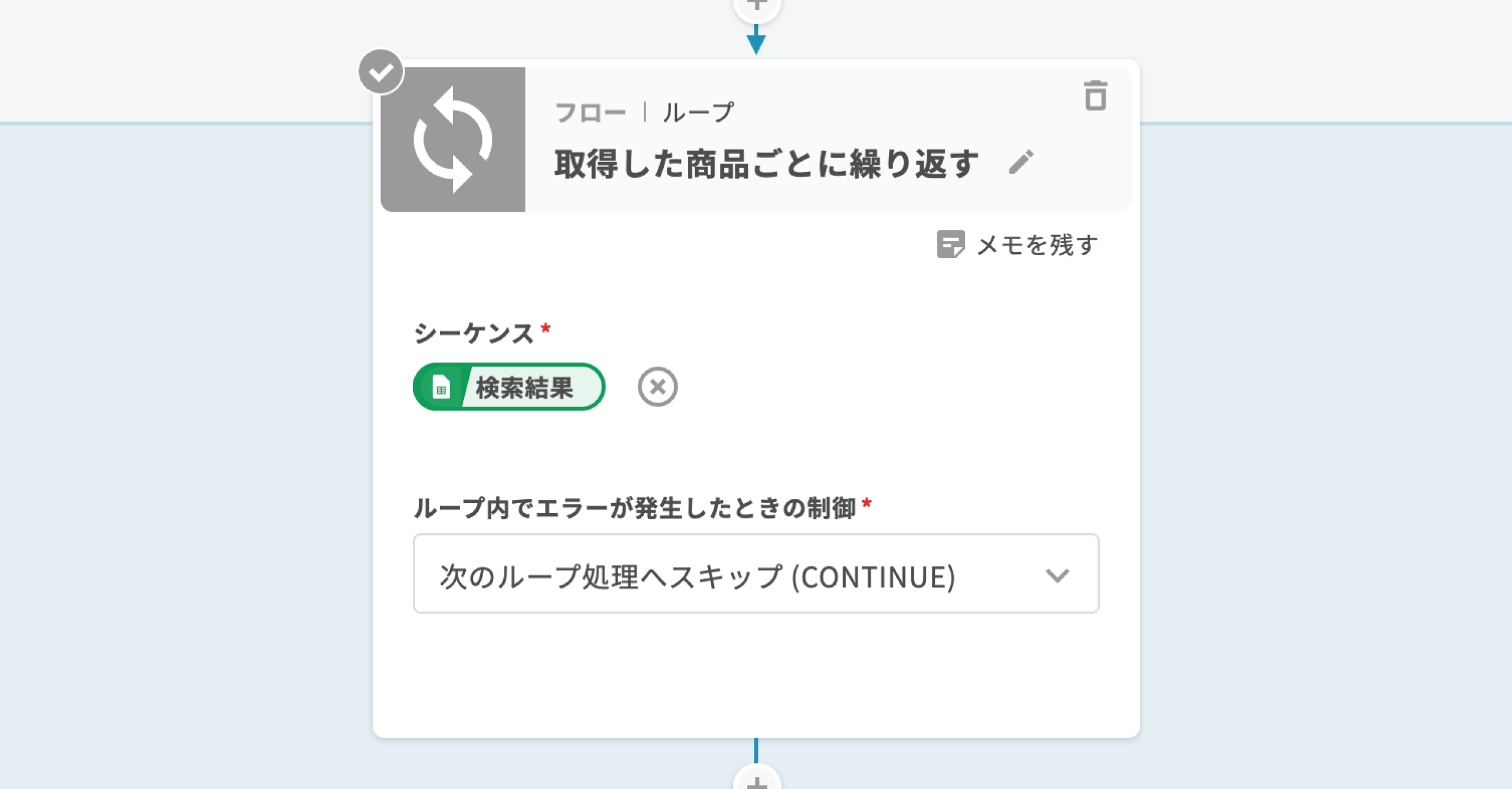The height and width of the screenshot is (789, 1512).
Task: Click the title 取得した商品ごとに繰り返す
Action: 767,164
